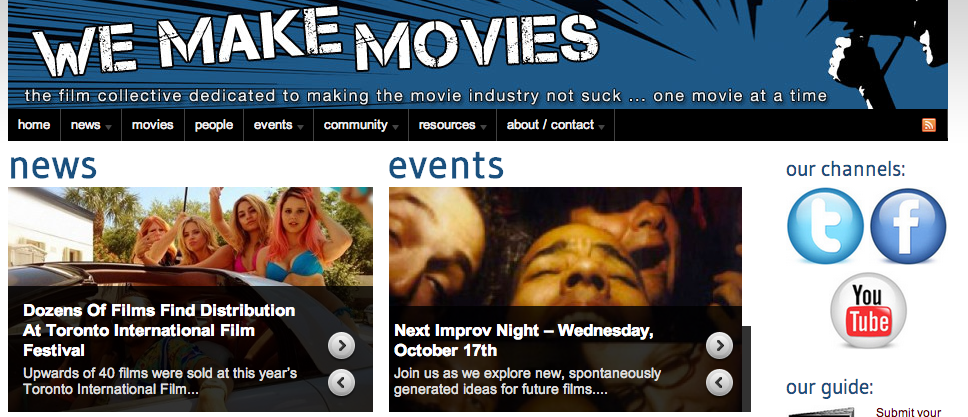Viewport: 968px width, 417px height.
Task: Go to previous event with back arrow
Action: coord(719,383)
